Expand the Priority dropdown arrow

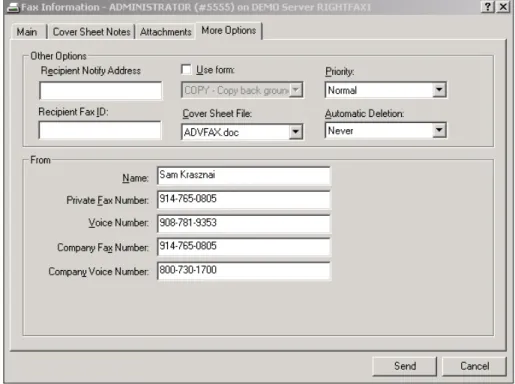click(439, 90)
